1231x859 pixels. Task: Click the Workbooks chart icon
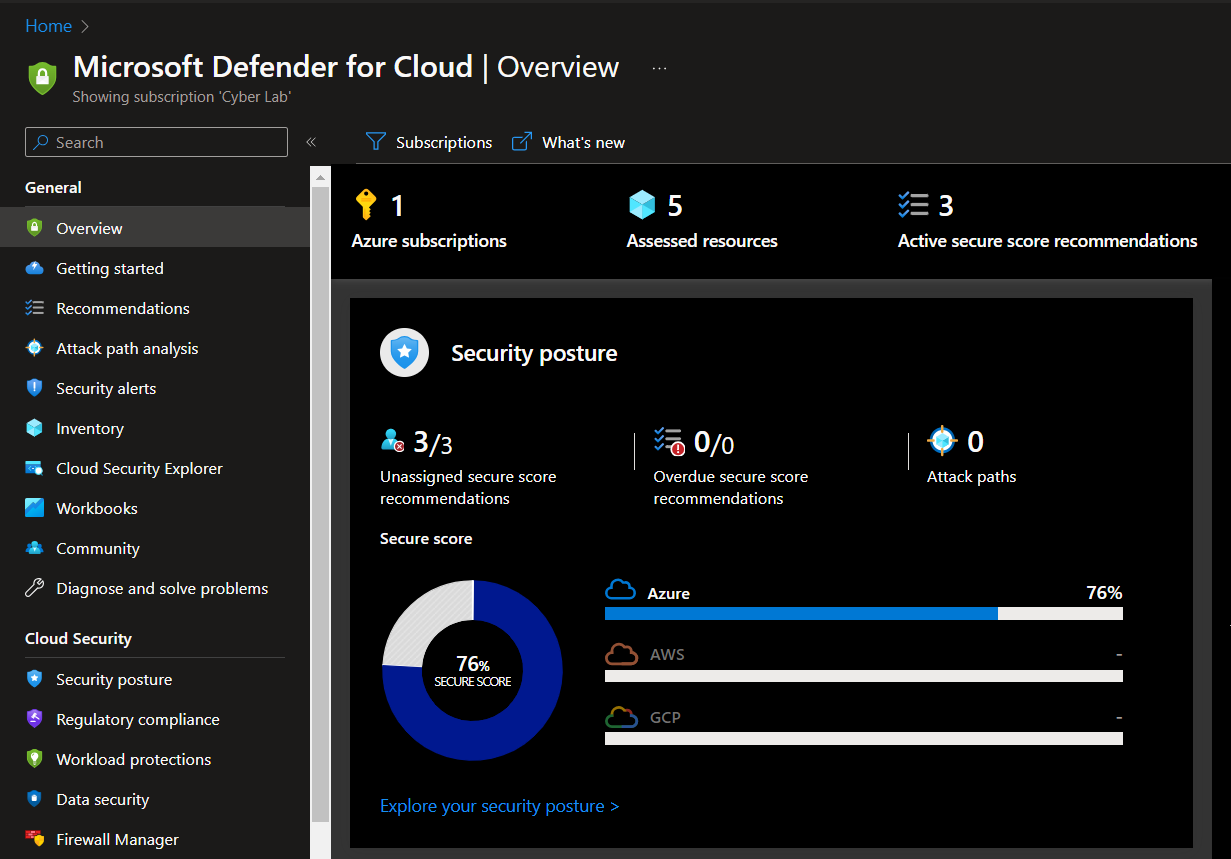[35, 508]
